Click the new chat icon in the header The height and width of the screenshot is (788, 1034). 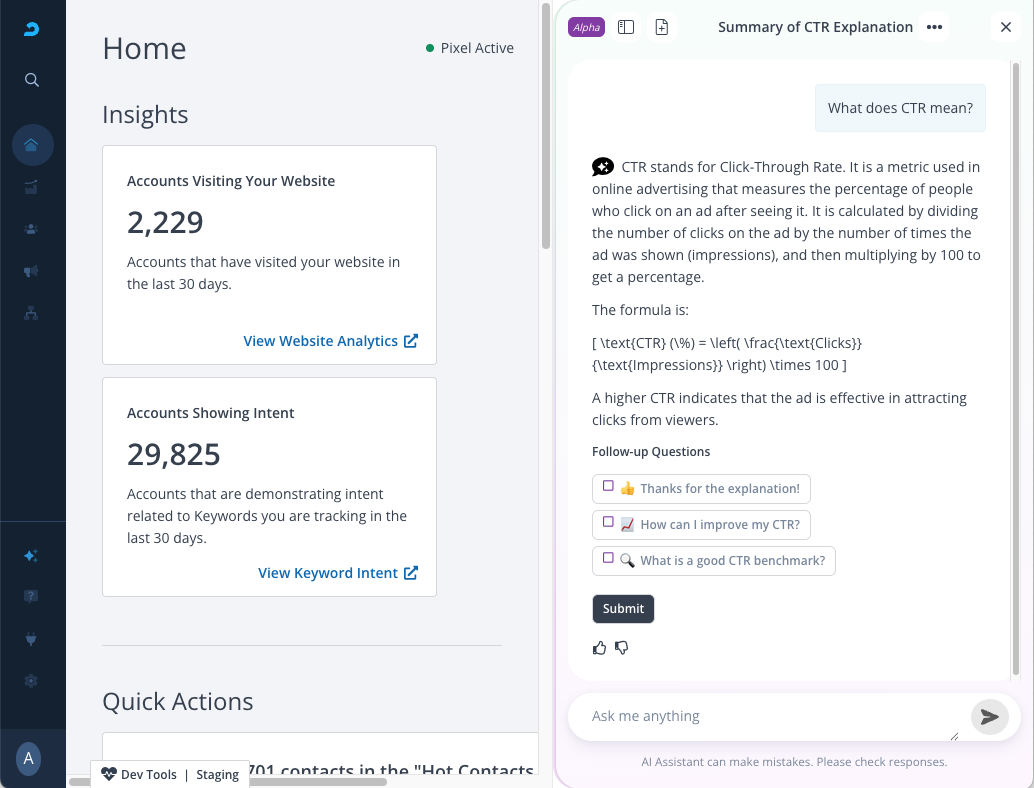(662, 27)
